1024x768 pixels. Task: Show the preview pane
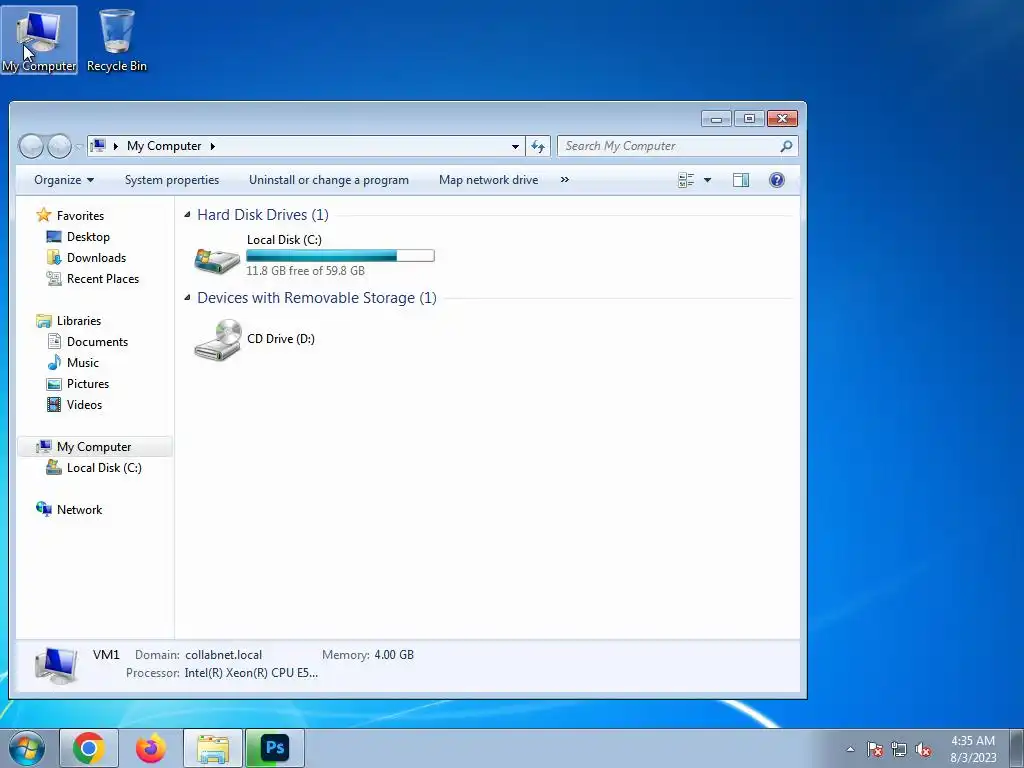(x=741, y=180)
